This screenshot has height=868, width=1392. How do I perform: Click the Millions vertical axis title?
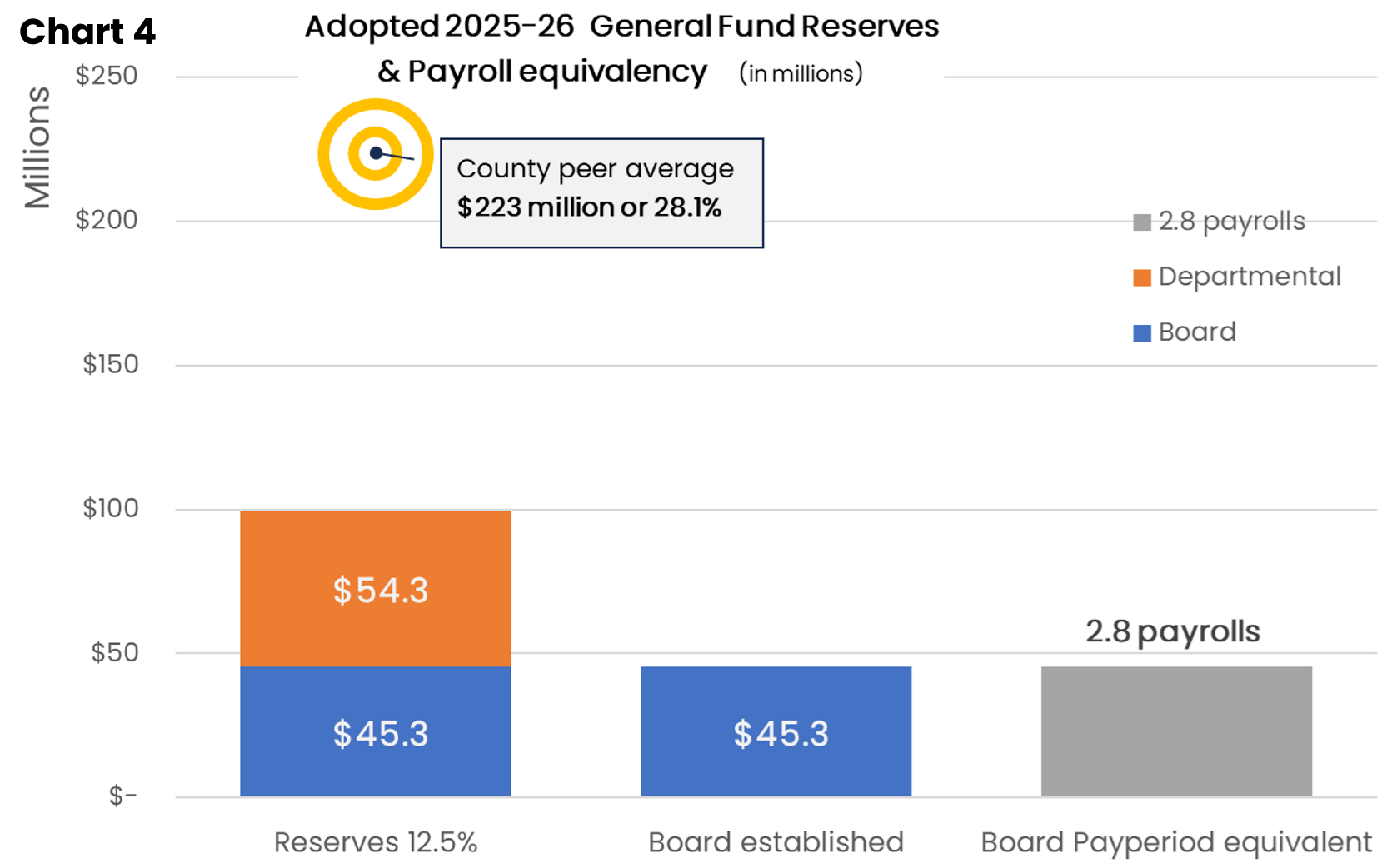click(x=37, y=147)
